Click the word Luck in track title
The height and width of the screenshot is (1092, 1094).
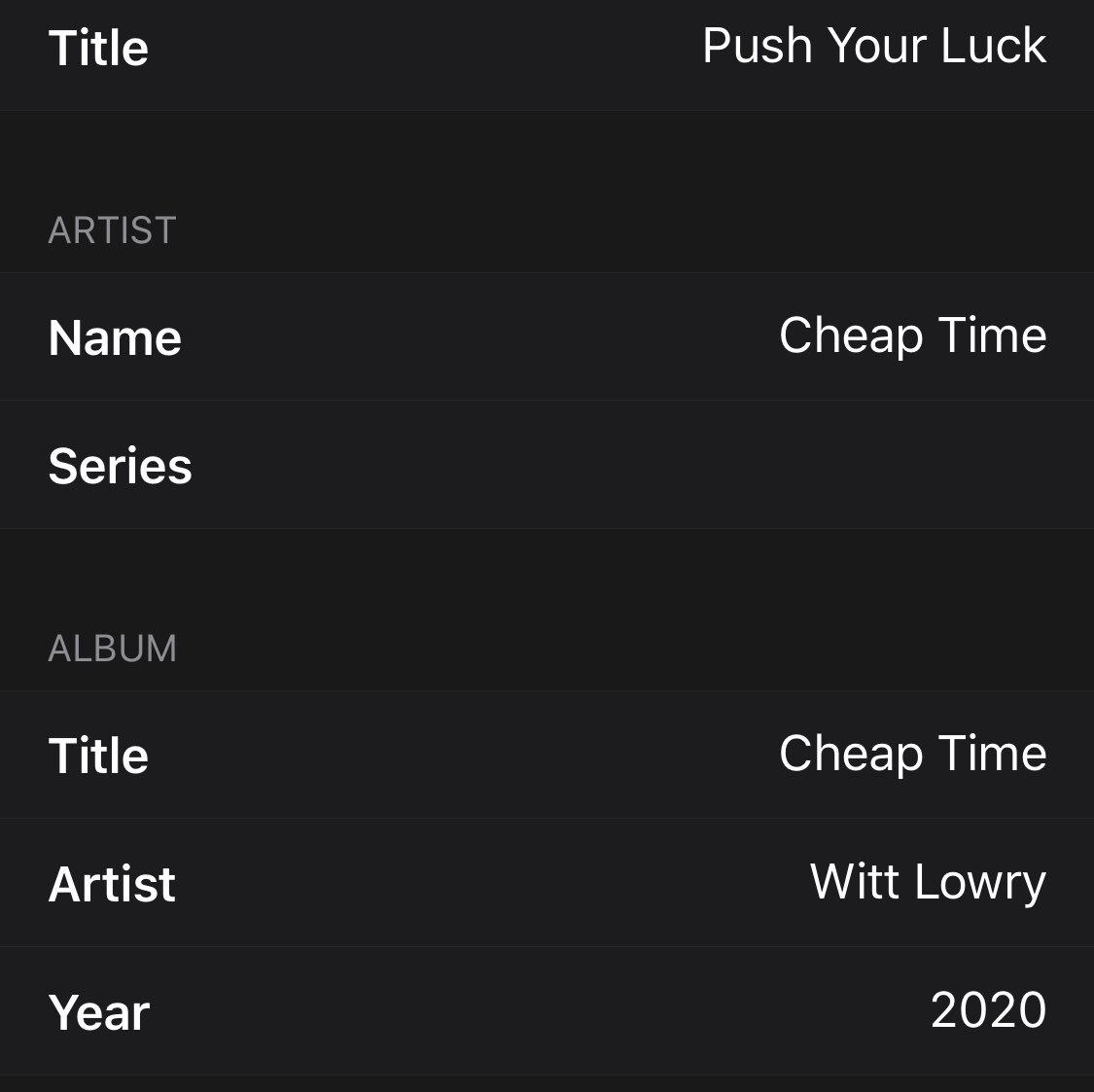[994, 46]
